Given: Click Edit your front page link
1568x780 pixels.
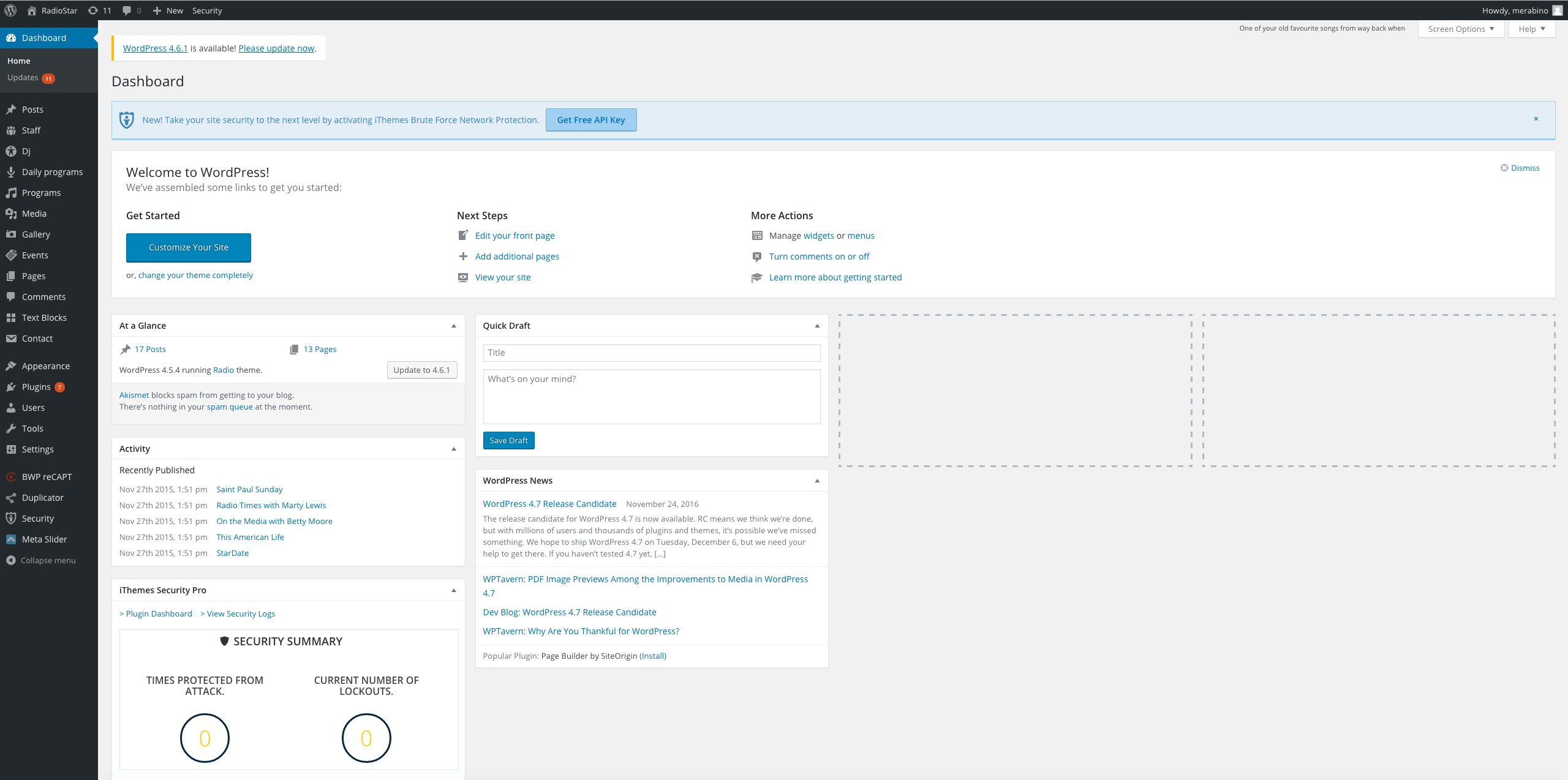Looking at the screenshot, I should [515, 236].
